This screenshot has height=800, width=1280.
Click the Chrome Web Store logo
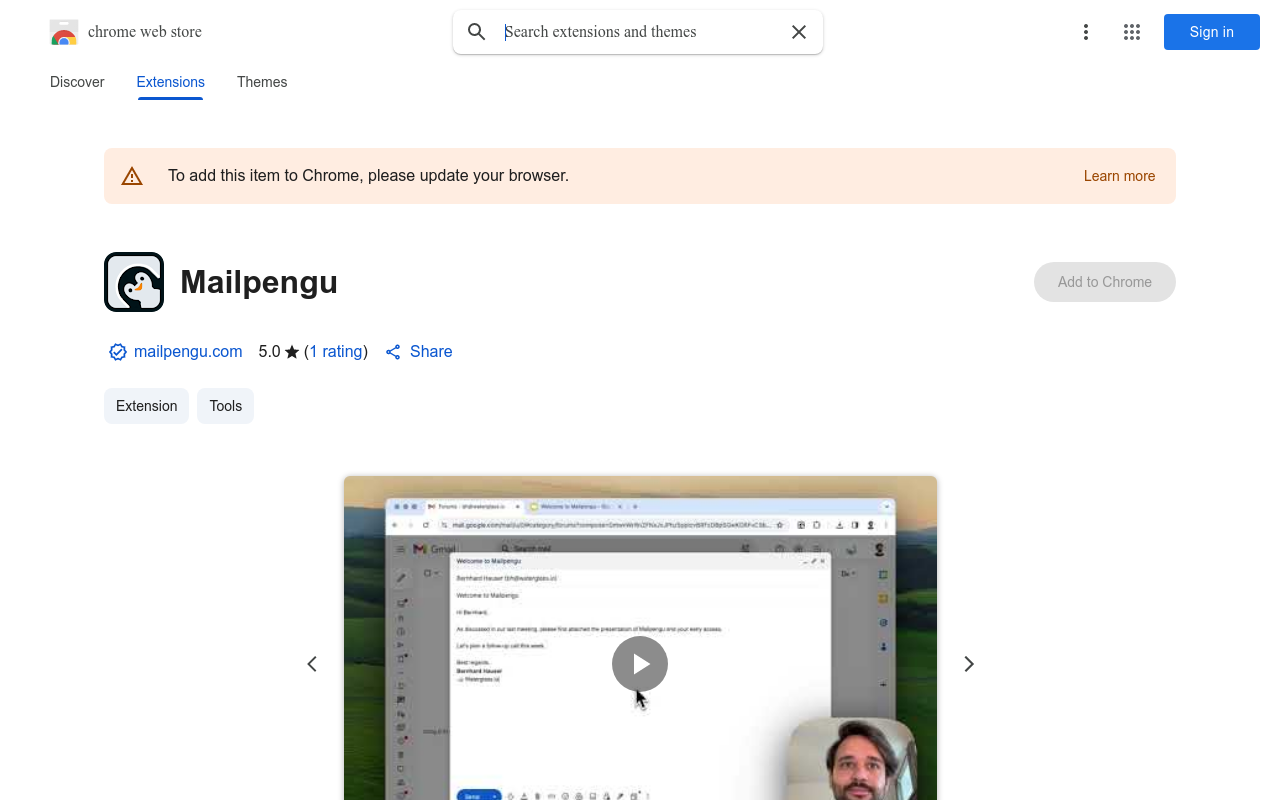(x=64, y=32)
